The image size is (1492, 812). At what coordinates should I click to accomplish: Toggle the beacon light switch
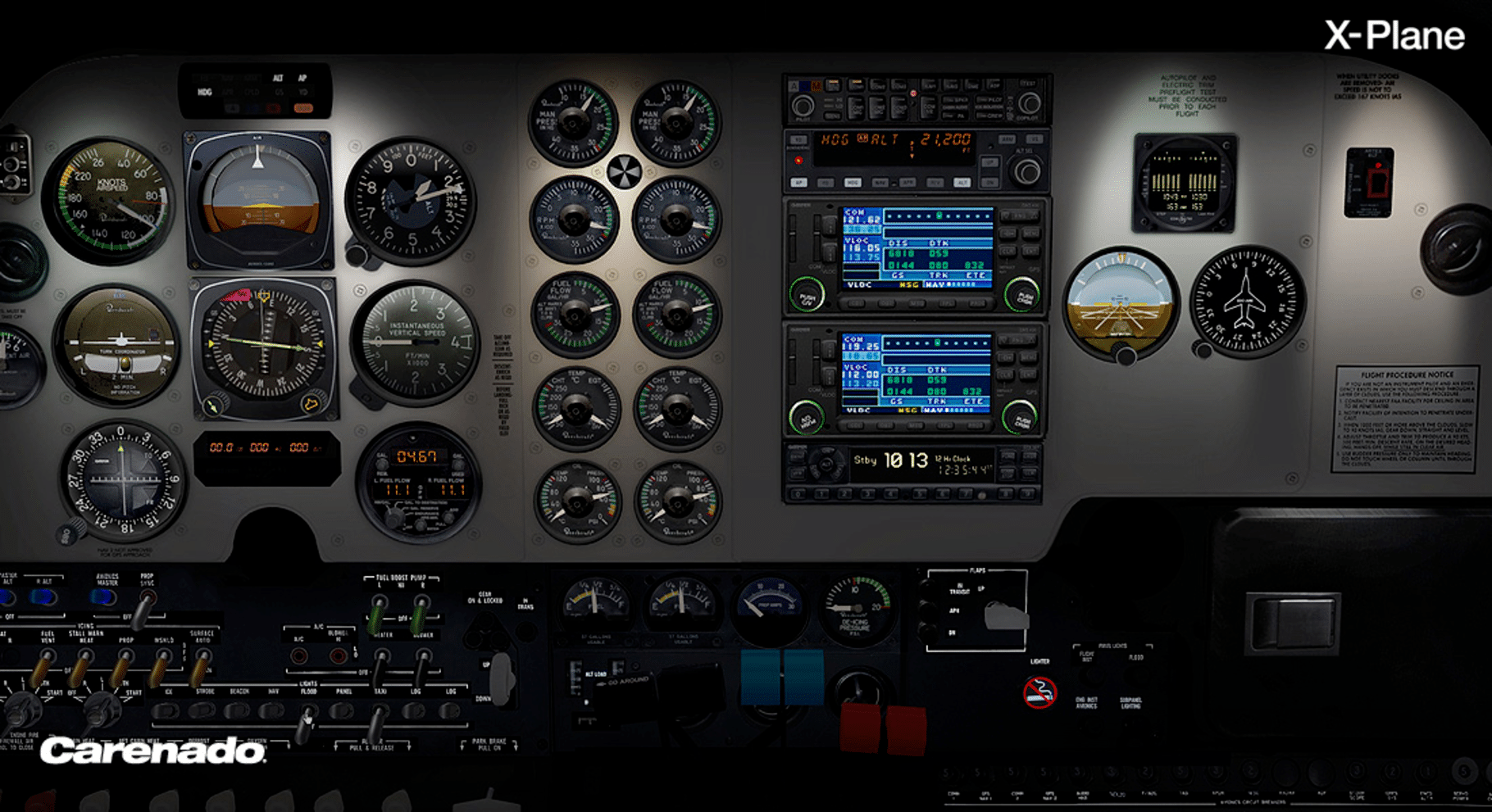pos(238,710)
